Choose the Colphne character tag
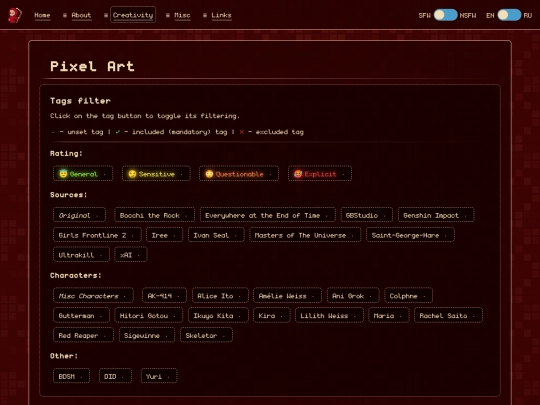 [408, 295]
